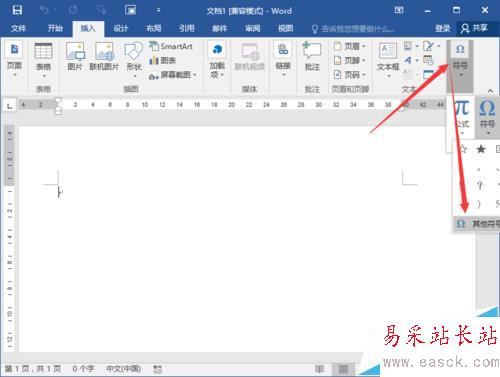Open Quick Parts icon in text group
Screen dimensions: 500x377
(410, 46)
